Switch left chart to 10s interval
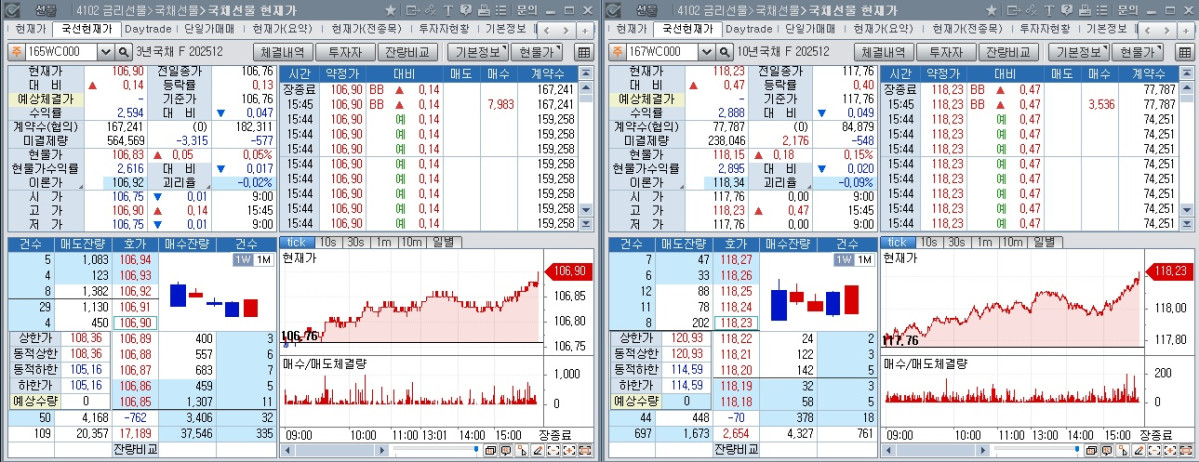This screenshot has height=462, width=1199. pos(327,242)
